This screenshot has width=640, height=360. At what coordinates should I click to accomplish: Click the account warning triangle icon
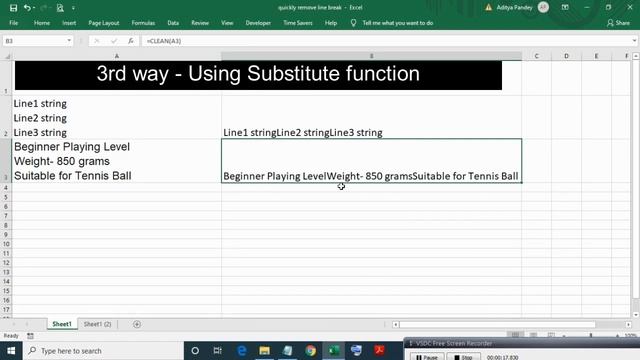click(488, 7)
